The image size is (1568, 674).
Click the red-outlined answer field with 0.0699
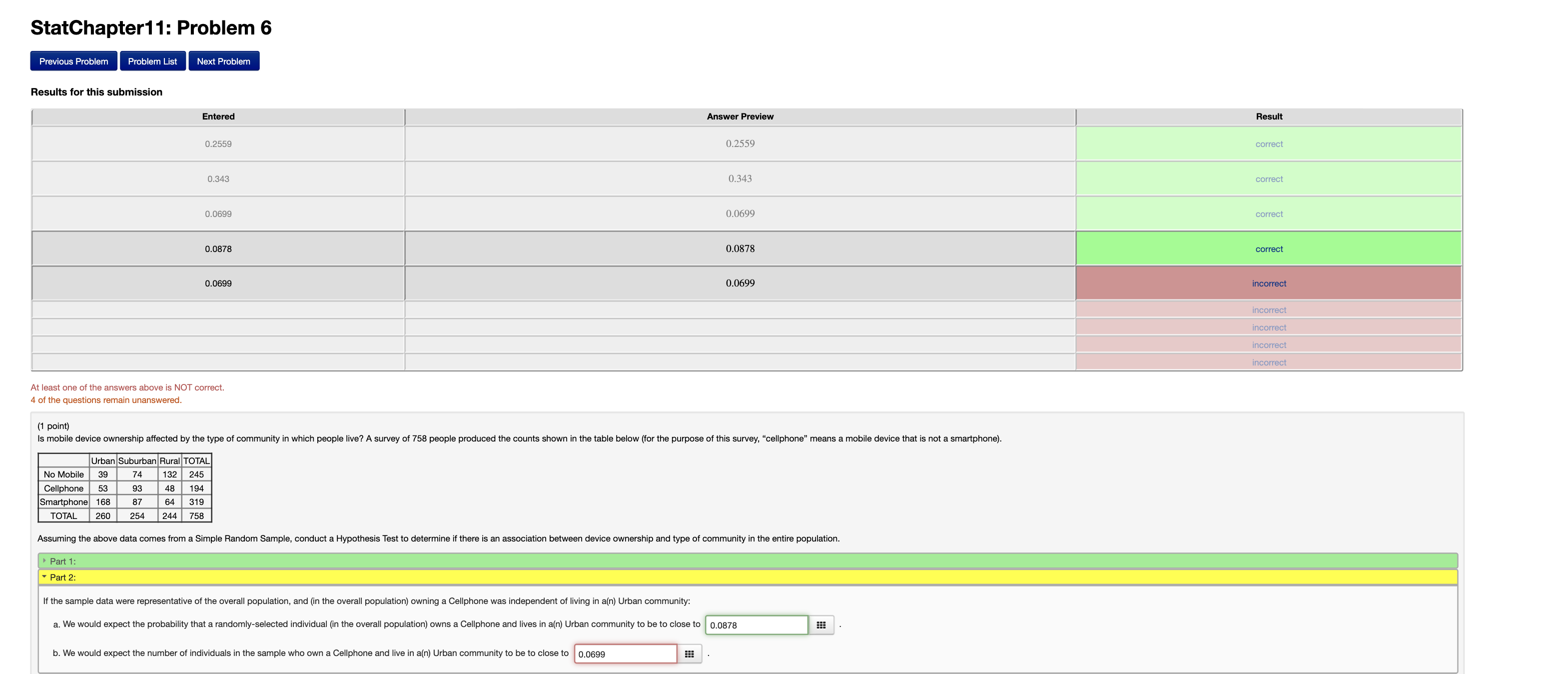click(x=625, y=654)
